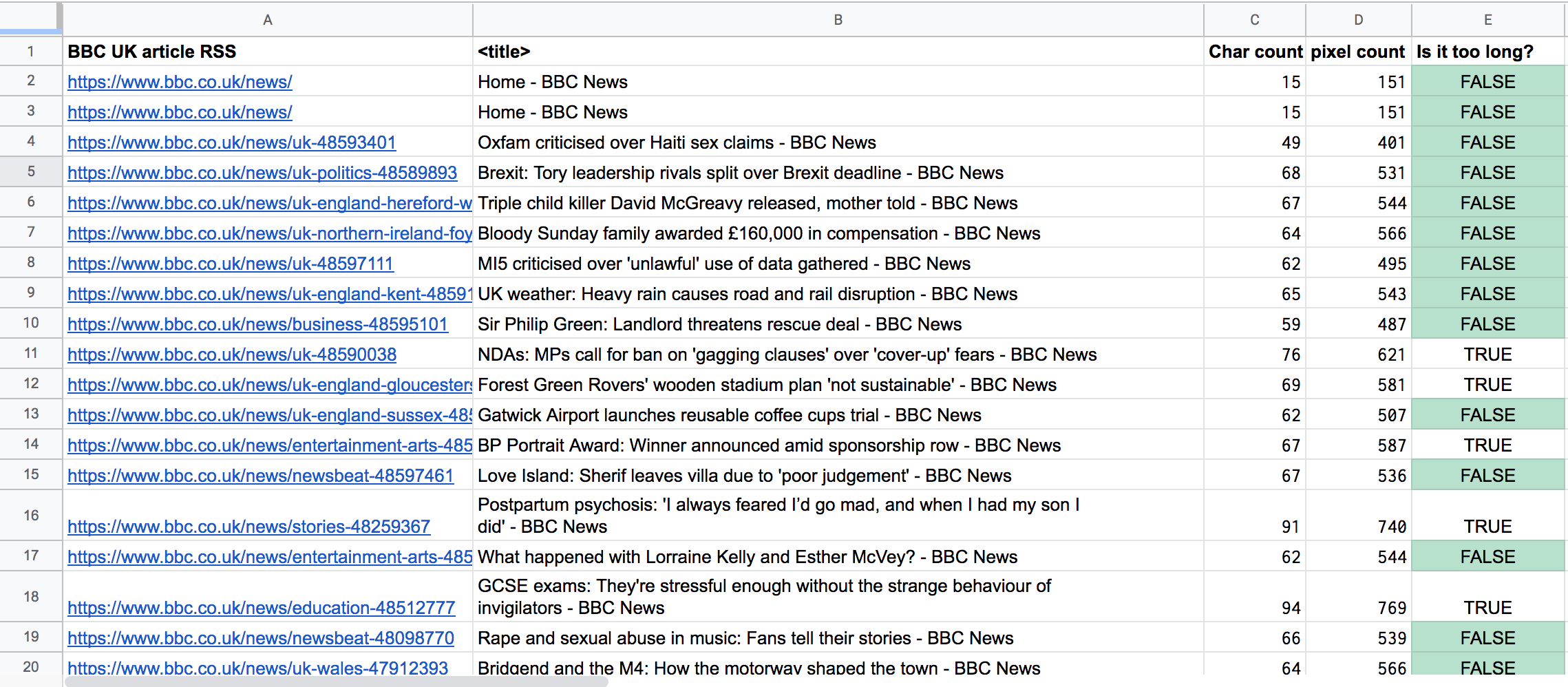Open the uk-48597111 link
This screenshot has height=687, width=1568.
point(231,264)
